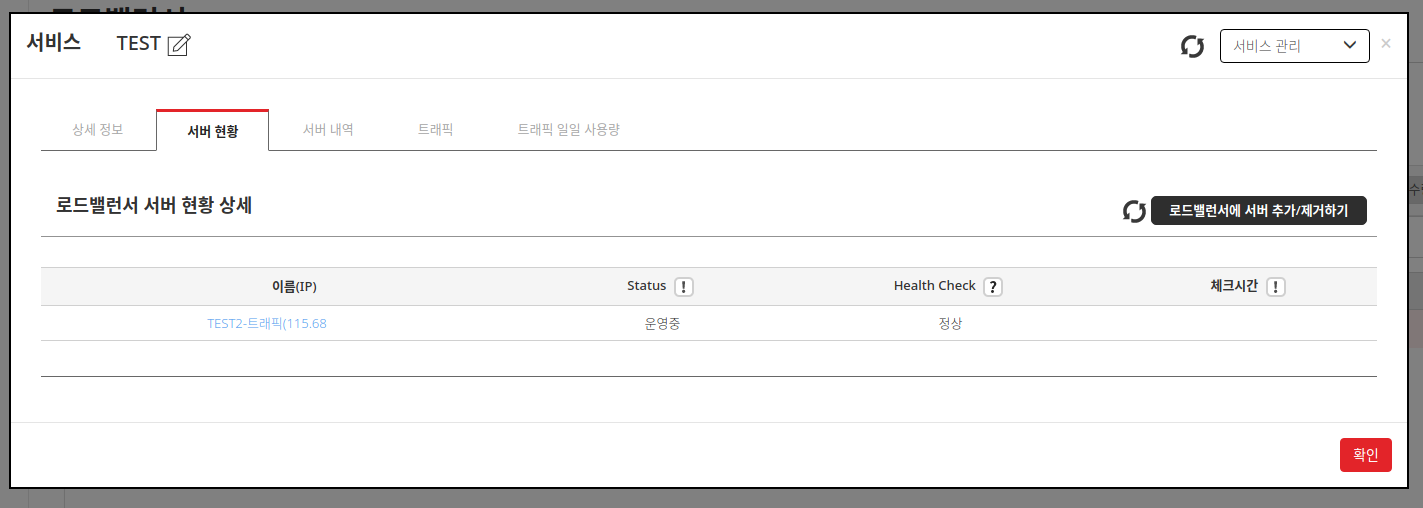Show the 체크시간 column exclamation info icon
The height and width of the screenshot is (508, 1423).
[x=1275, y=287]
